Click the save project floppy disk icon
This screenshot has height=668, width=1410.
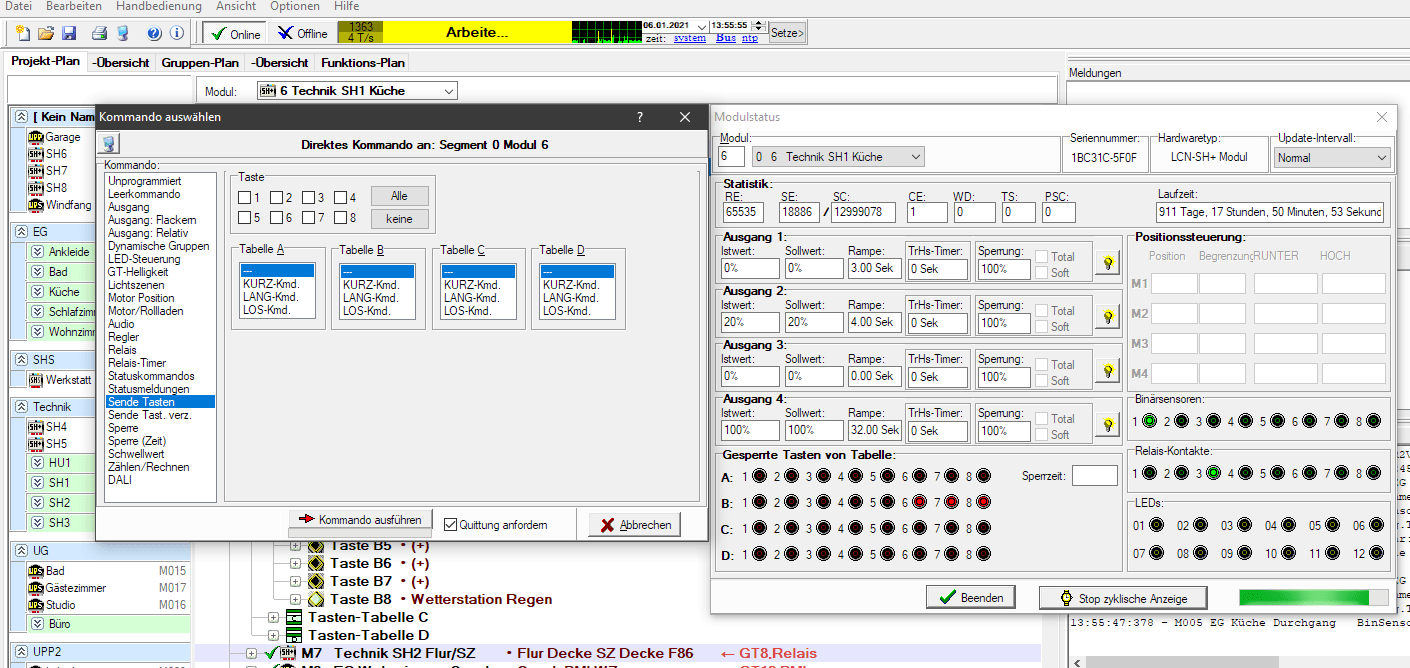tap(69, 33)
